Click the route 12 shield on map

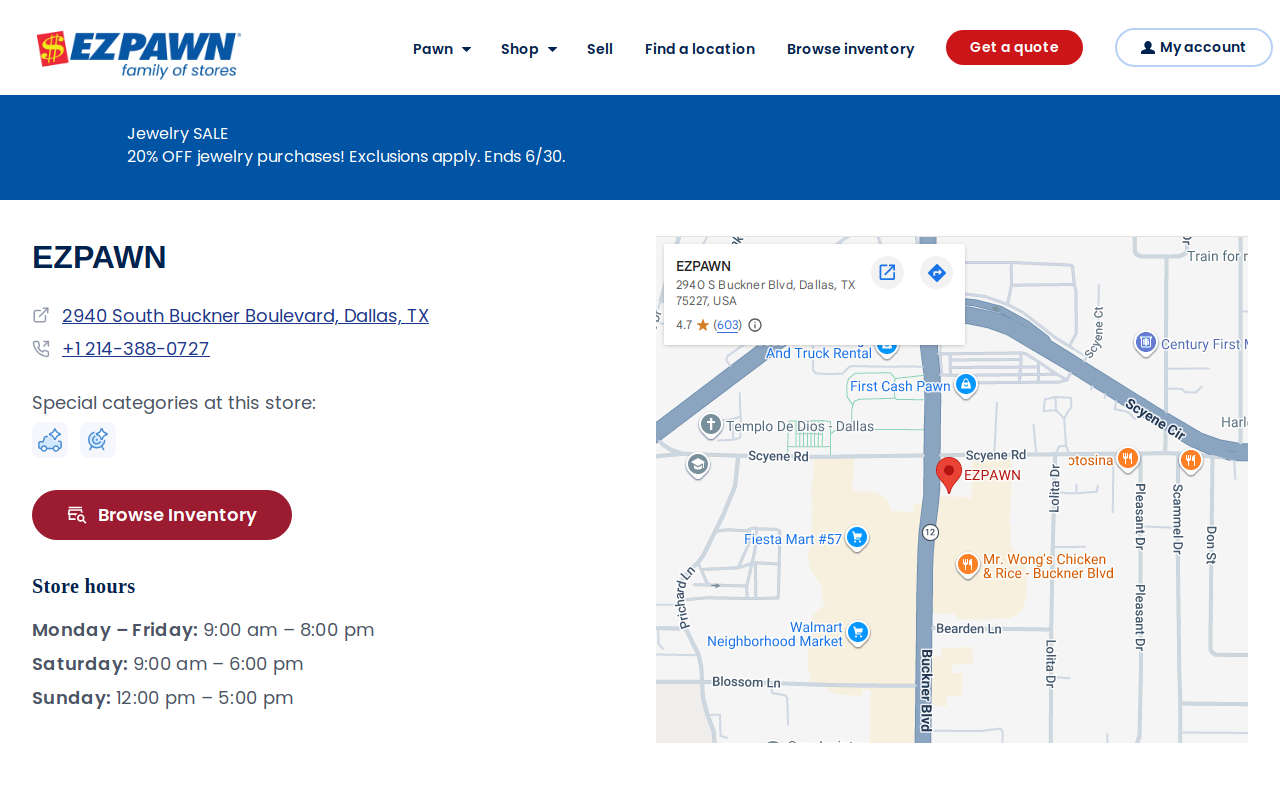tap(930, 531)
